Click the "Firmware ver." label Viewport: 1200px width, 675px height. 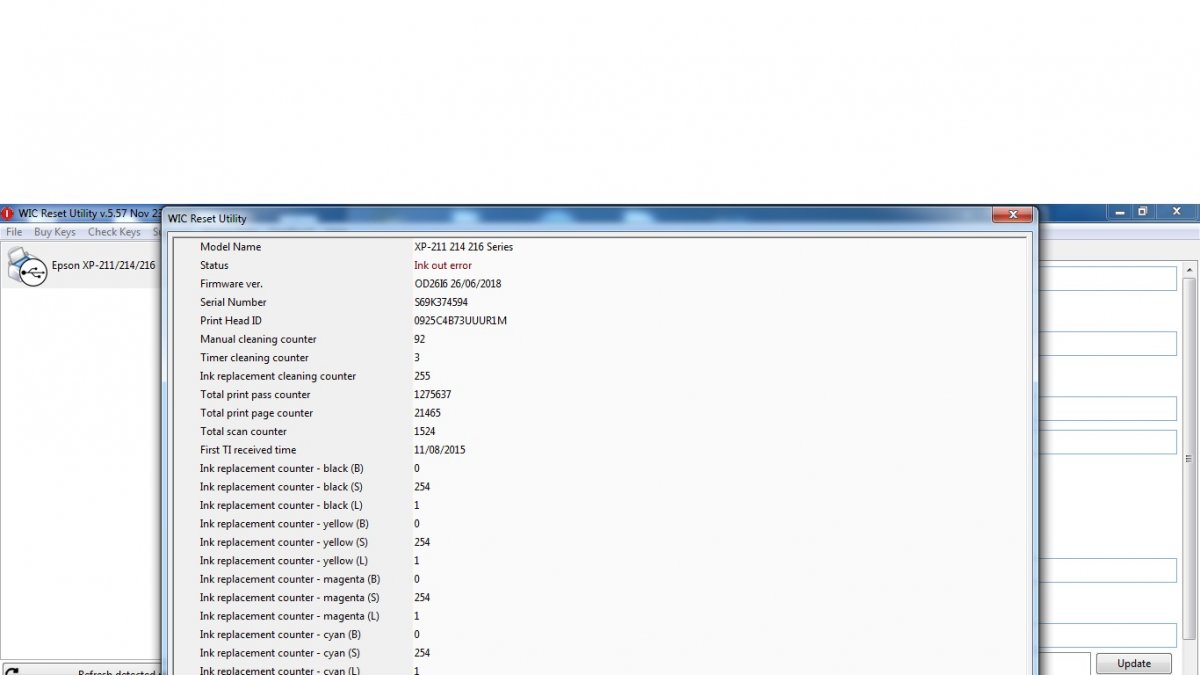(231, 284)
